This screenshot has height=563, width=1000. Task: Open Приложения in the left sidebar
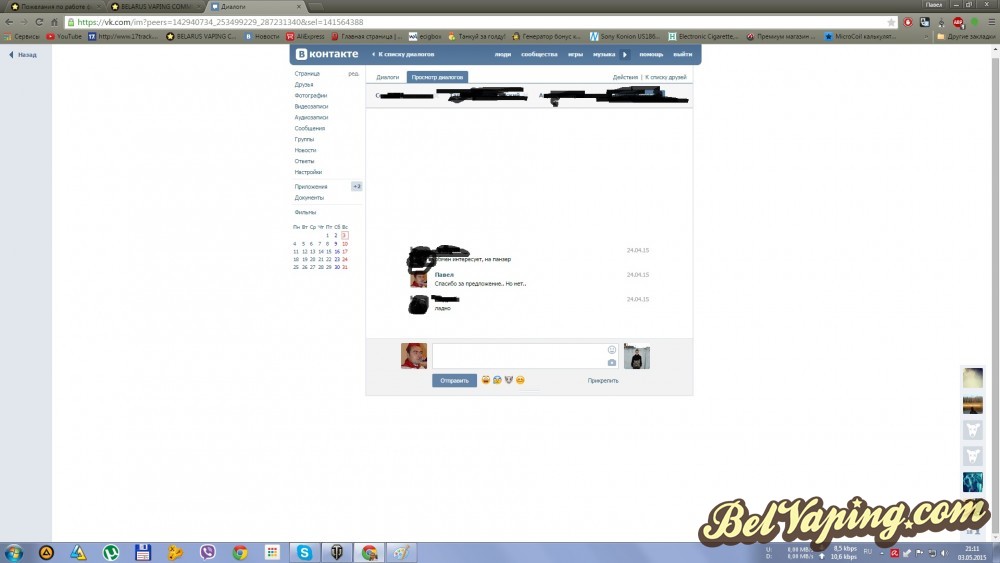(x=311, y=187)
